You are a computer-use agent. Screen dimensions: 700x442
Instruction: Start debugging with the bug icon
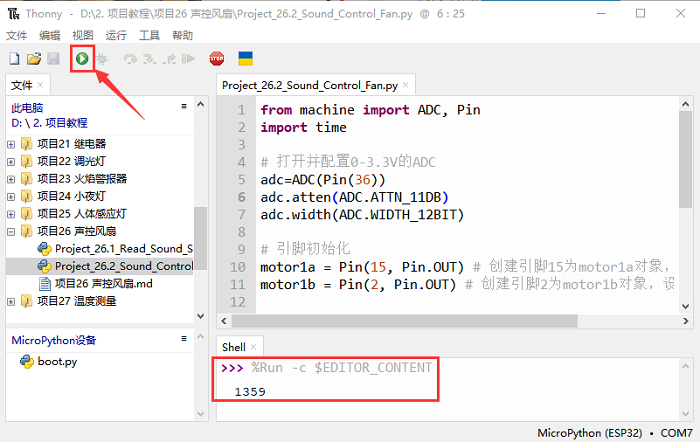coord(101,59)
